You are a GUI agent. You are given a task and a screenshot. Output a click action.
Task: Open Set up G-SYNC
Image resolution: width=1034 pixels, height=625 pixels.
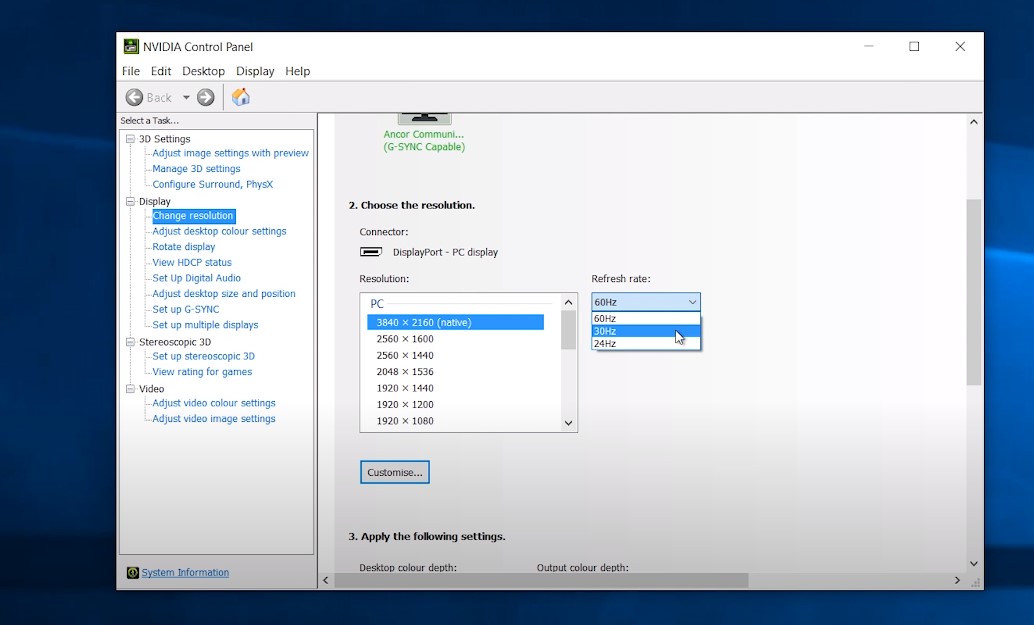[185, 309]
